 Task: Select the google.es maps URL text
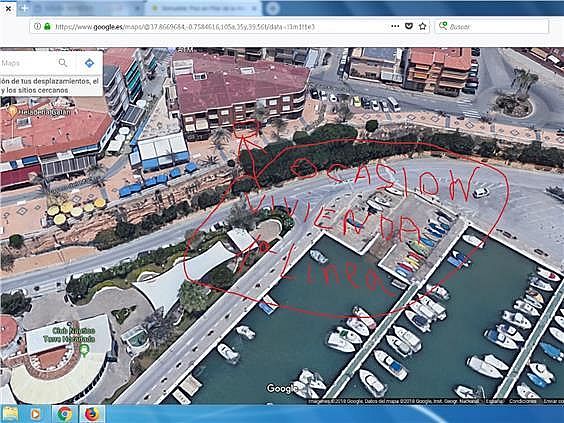[186, 27]
